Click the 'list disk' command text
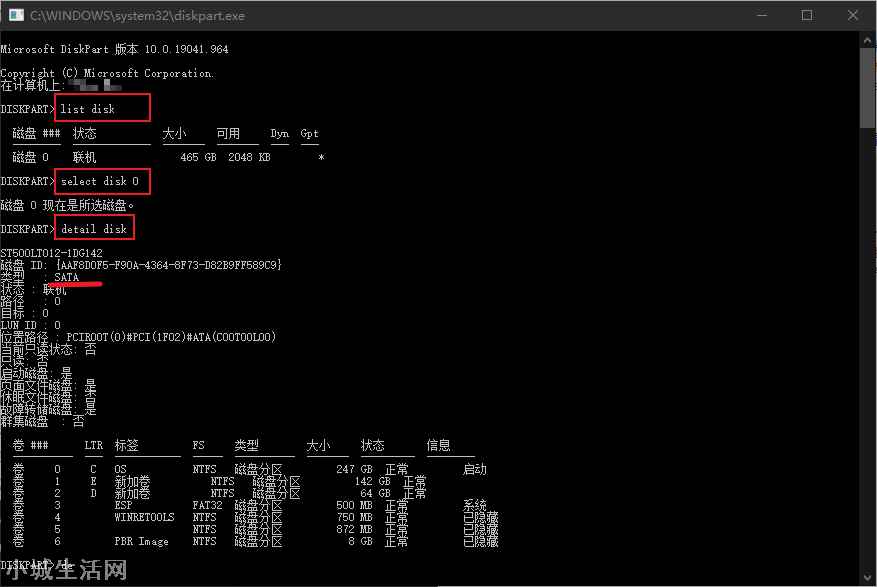 87,109
